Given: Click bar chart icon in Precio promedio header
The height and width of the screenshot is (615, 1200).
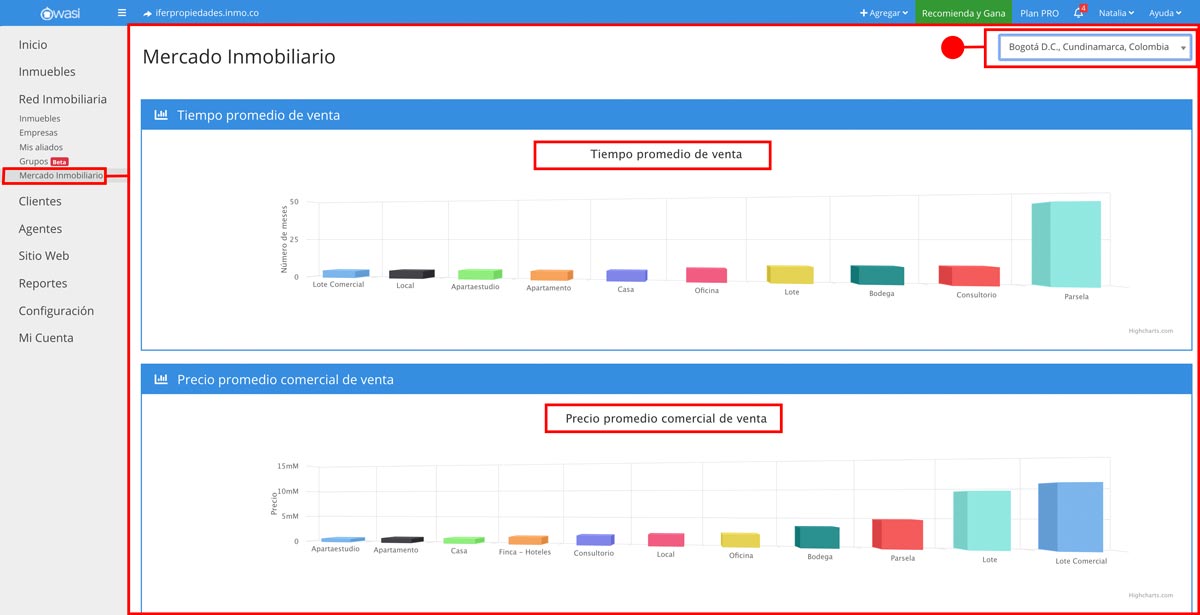Looking at the screenshot, I should coord(161,380).
